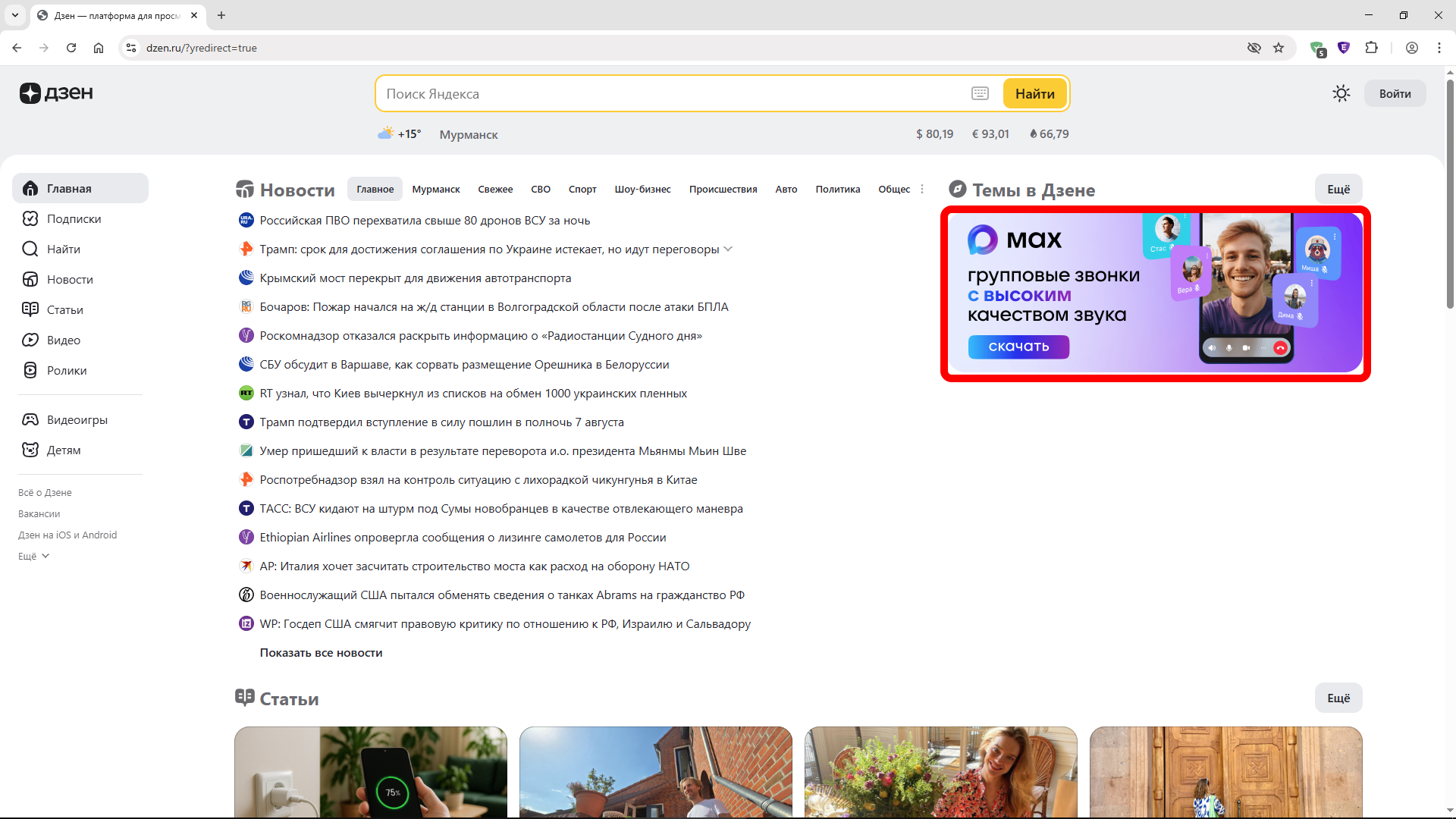
Task: Open the on-screen keyboard in the search bar
Action: [x=980, y=93]
